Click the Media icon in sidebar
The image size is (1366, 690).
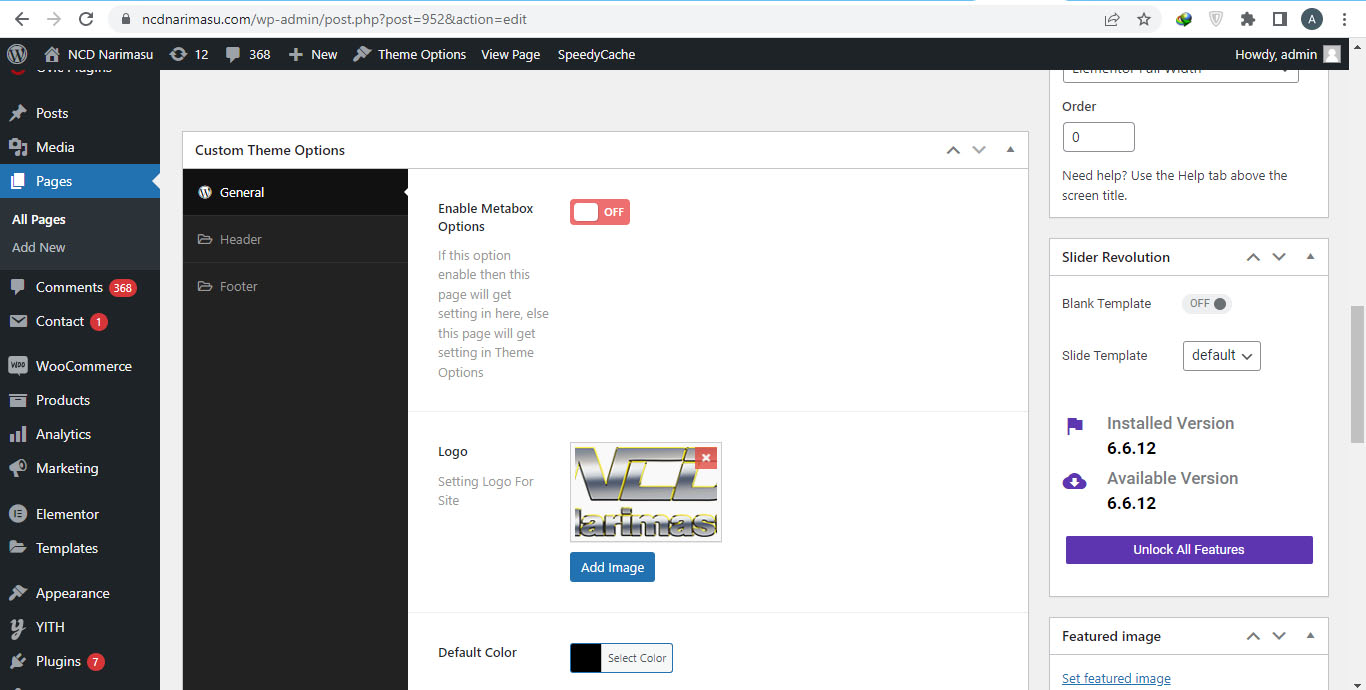[x=18, y=147]
